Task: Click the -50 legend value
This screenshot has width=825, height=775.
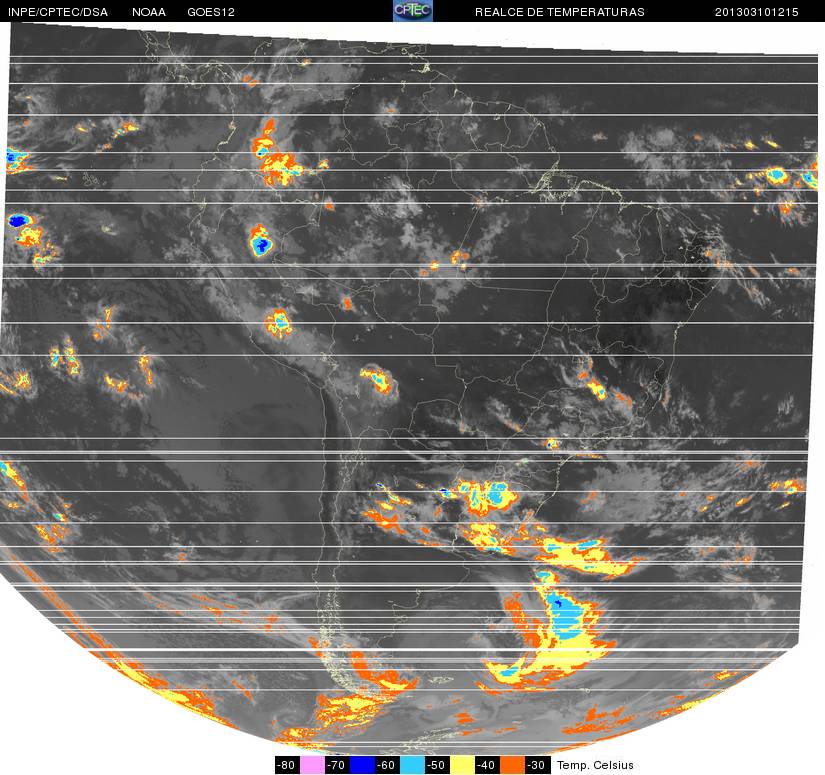Action: (x=437, y=765)
